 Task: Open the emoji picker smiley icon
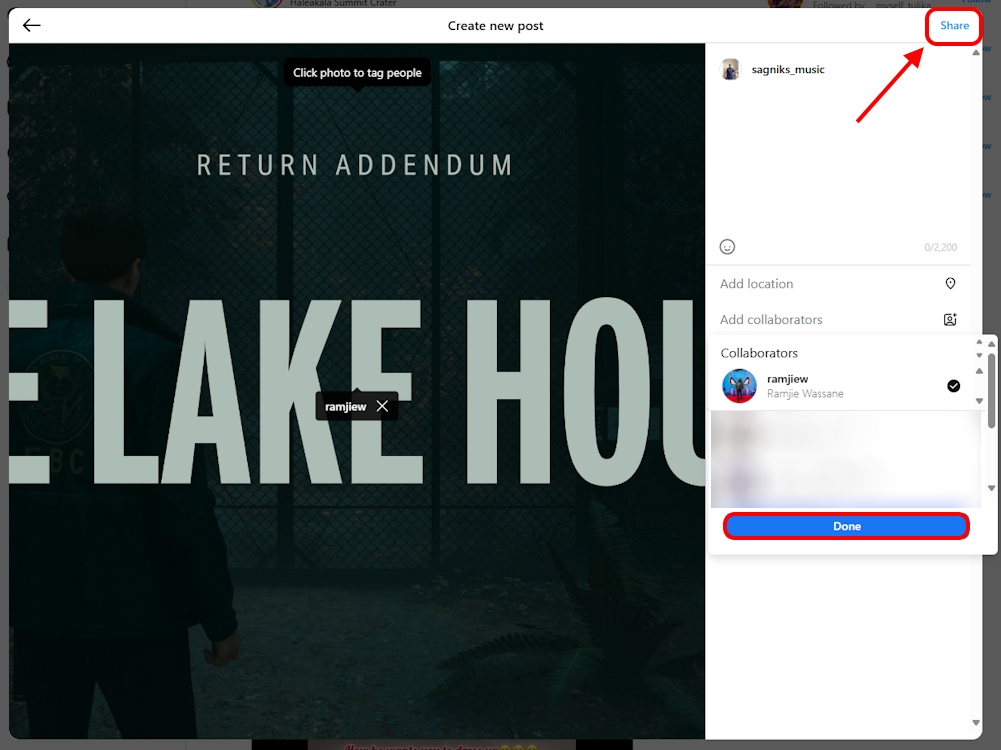pos(727,247)
